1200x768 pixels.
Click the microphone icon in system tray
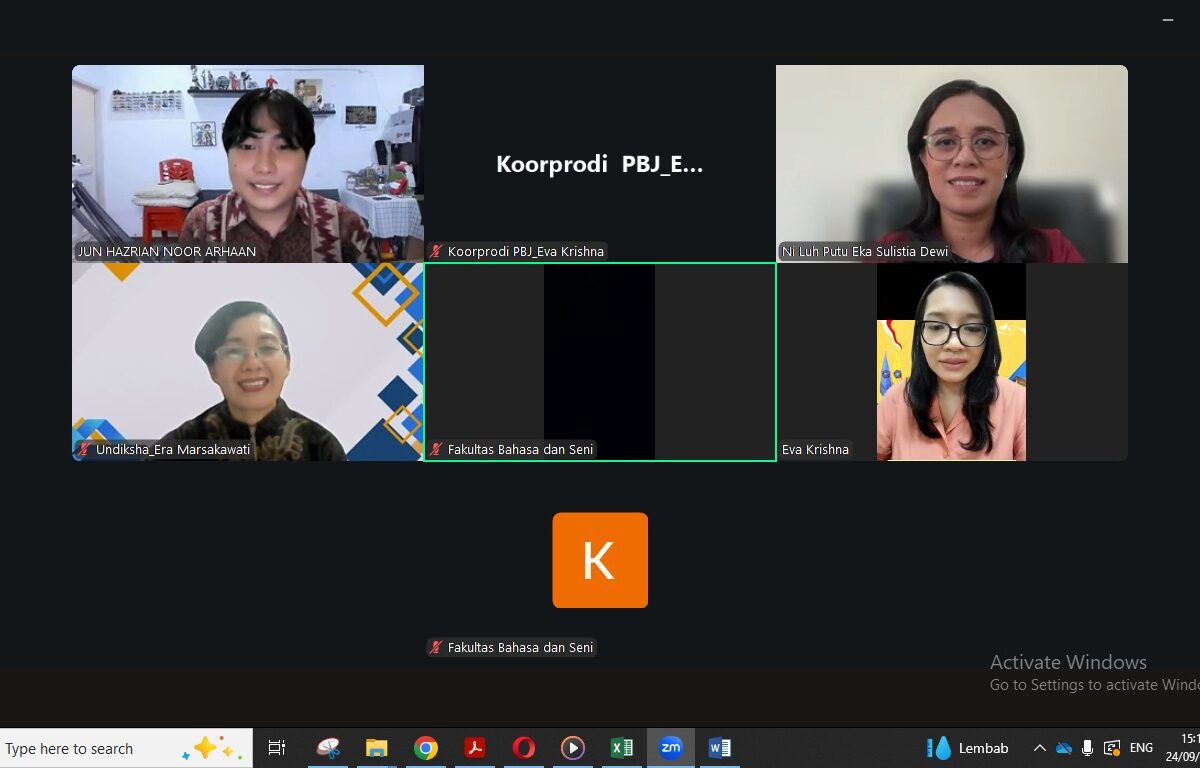pos(1087,748)
